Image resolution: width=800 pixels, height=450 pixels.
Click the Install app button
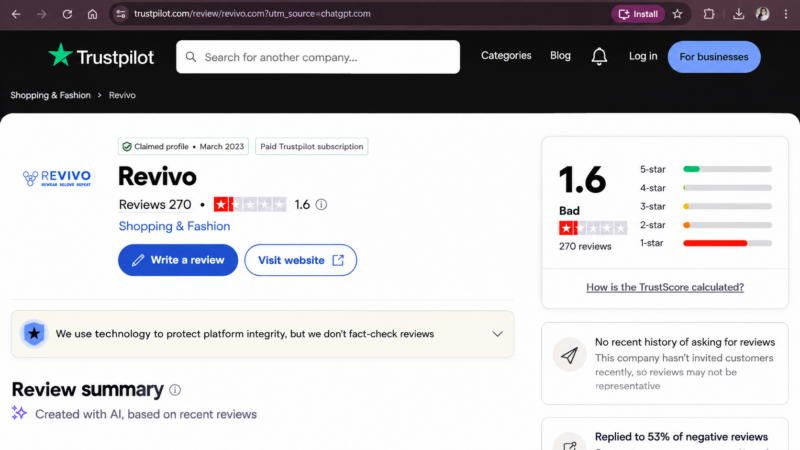tap(638, 14)
